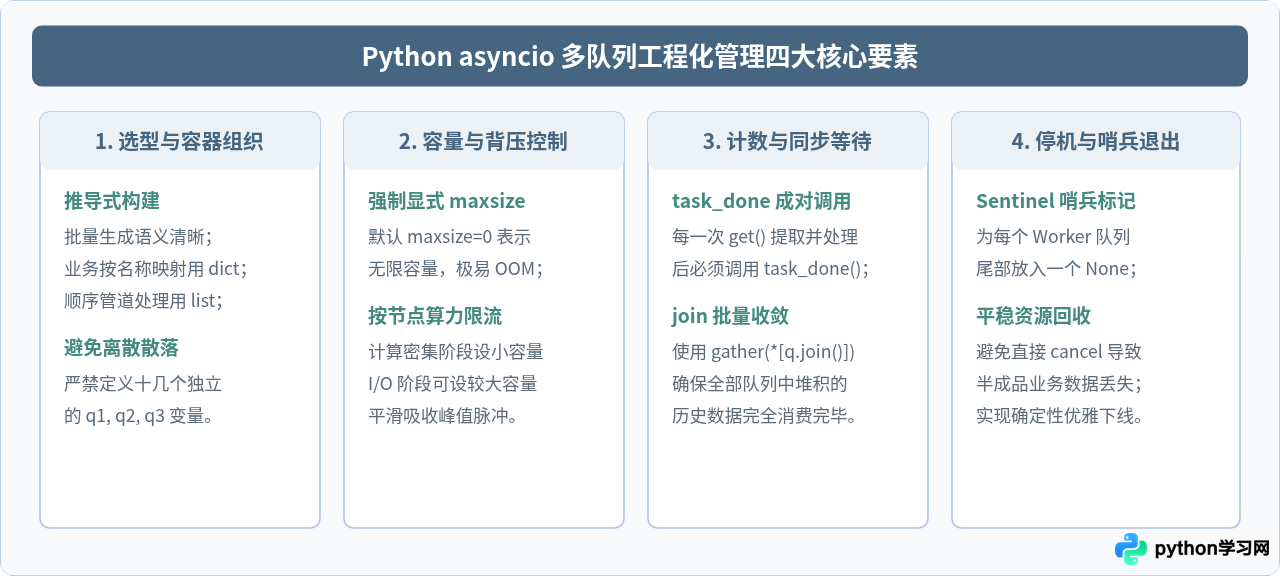The height and width of the screenshot is (576, 1280).
Task: Select the '2. 容量与背压控制' card header
Action: pyautogui.click(x=484, y=141)
